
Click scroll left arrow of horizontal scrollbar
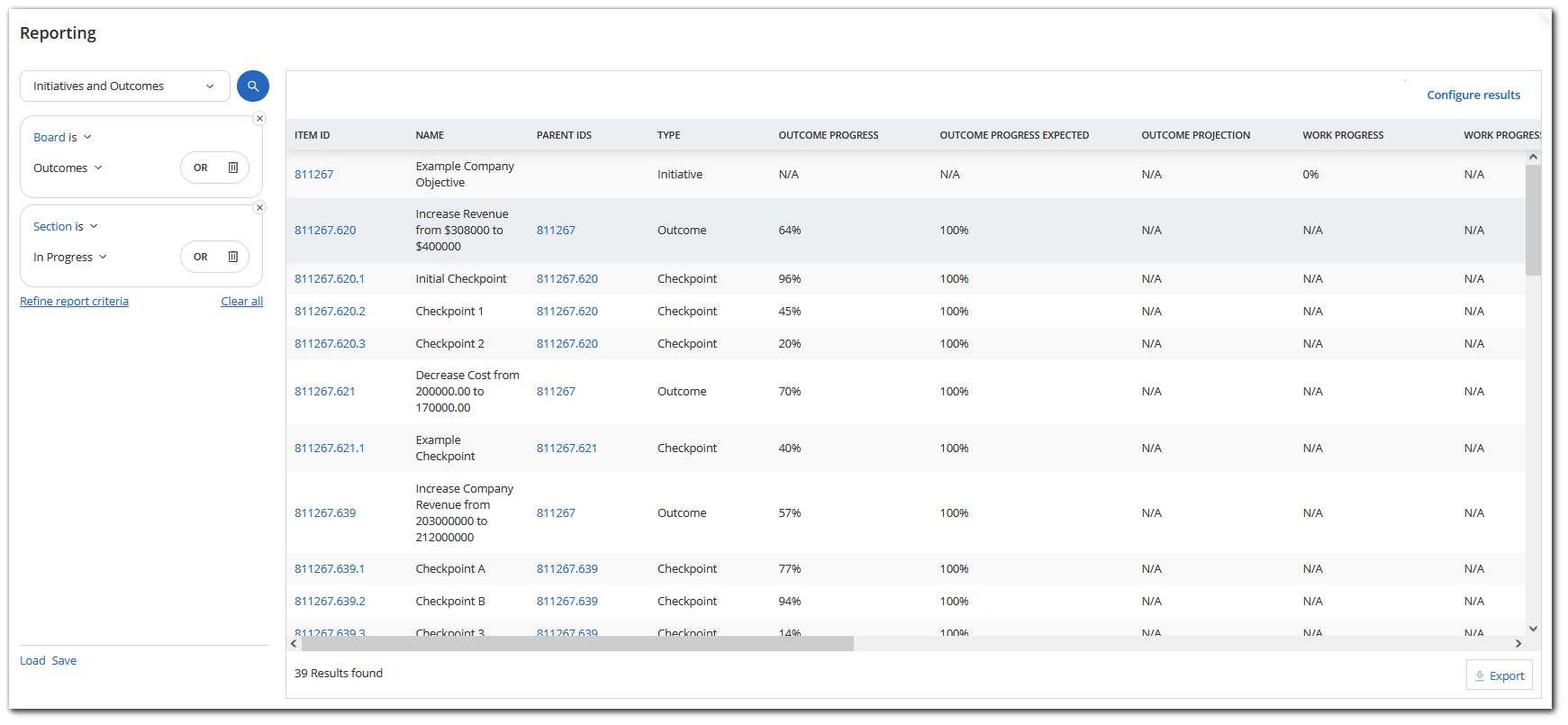click(294, 644)
